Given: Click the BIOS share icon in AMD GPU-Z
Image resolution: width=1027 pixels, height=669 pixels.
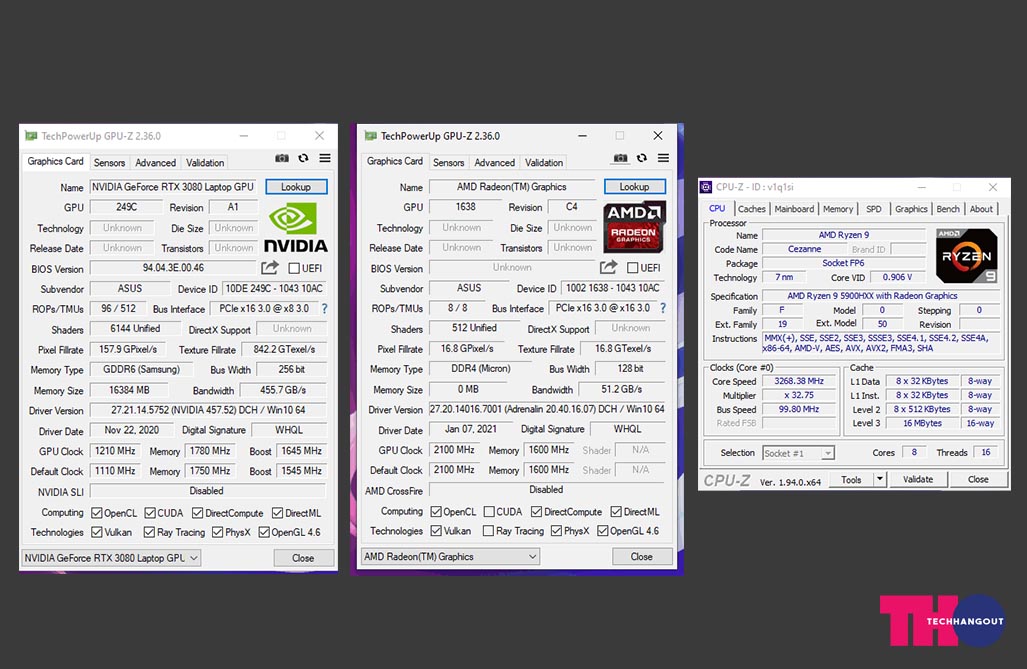Looking at the screenshot, I should pos(608,267).
